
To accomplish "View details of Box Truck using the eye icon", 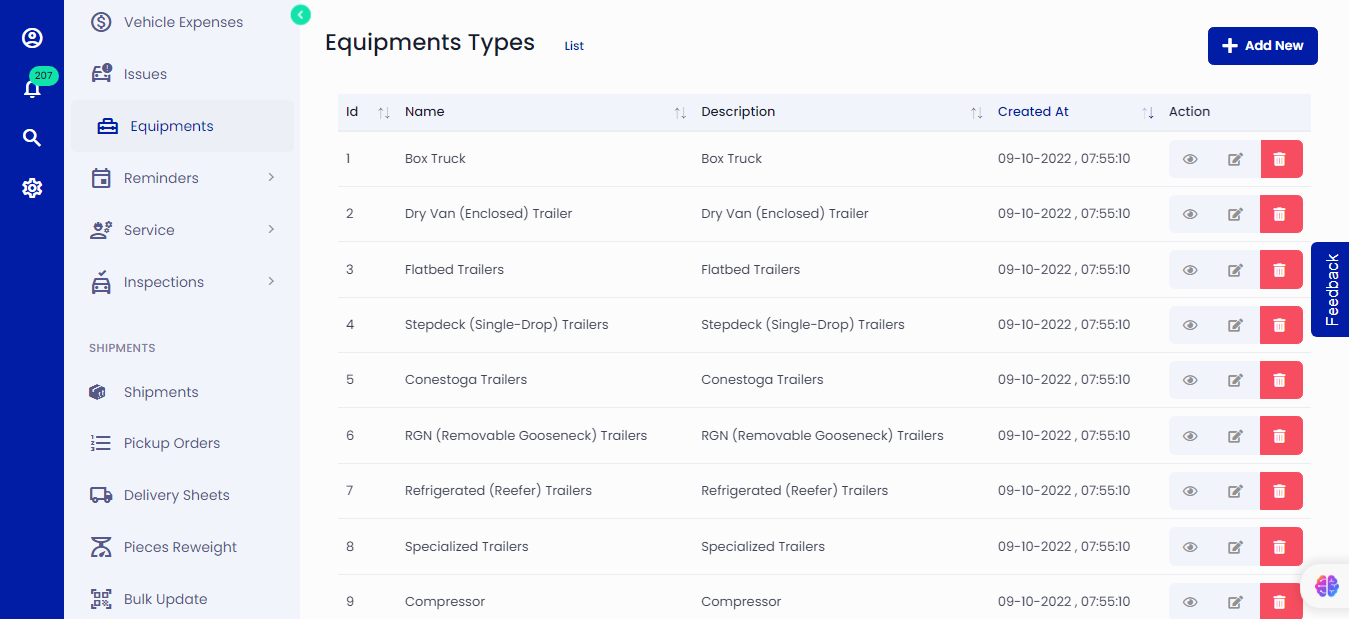I will pyautogui.click(x=1190, y=158).
